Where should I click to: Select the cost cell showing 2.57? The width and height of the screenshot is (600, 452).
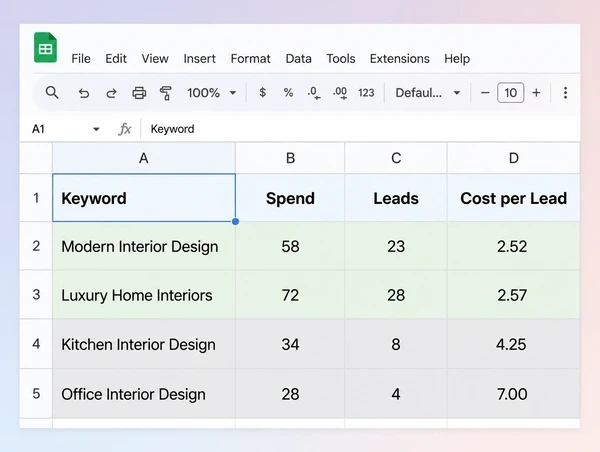[x=514, y=295]
